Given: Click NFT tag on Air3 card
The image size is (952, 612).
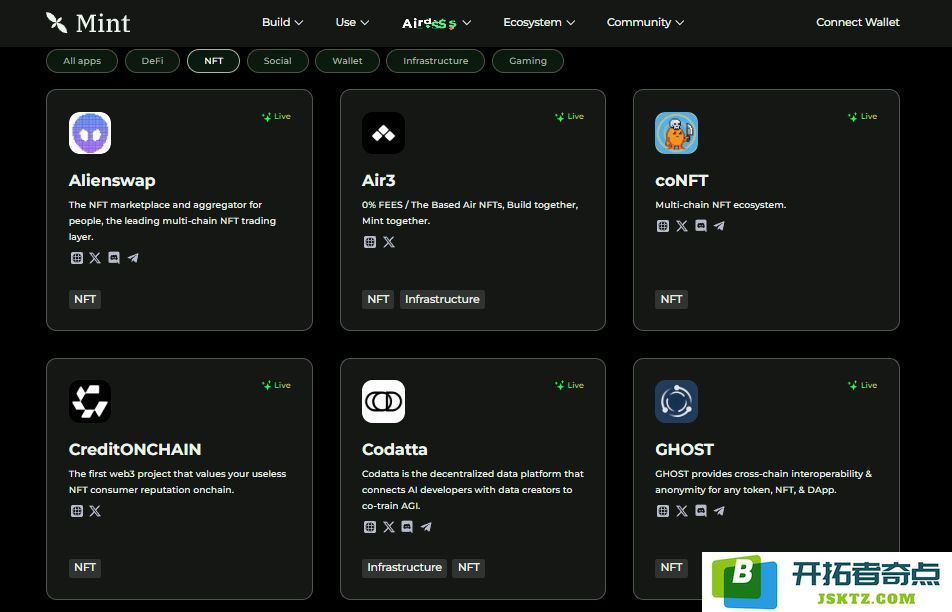Looking at the screenshot, I should pyautogui.click(x=378, y=299).
